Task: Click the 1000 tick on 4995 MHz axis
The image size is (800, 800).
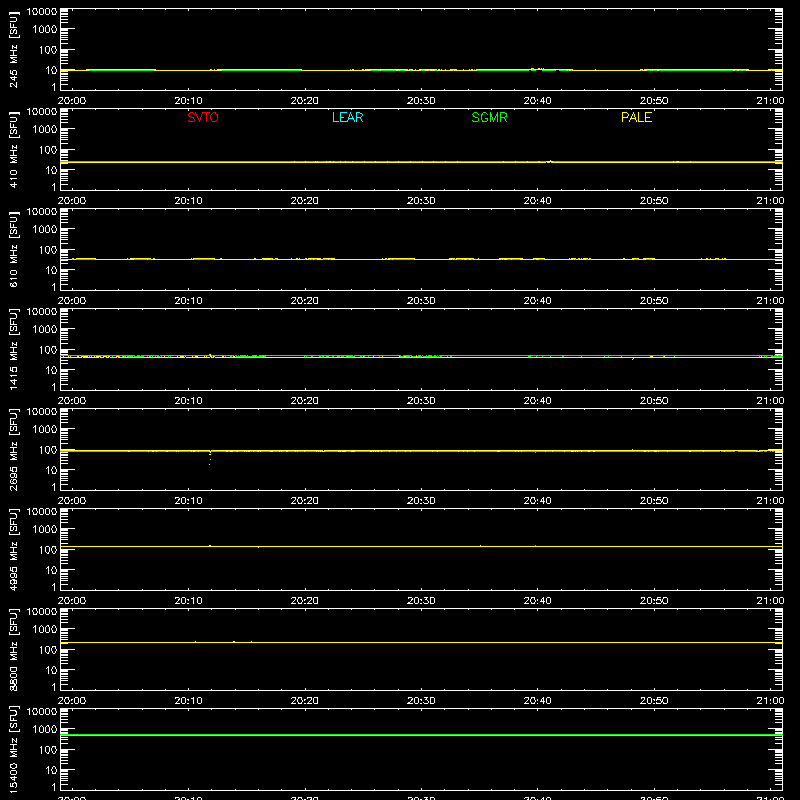Action: (x=44, y=530)
